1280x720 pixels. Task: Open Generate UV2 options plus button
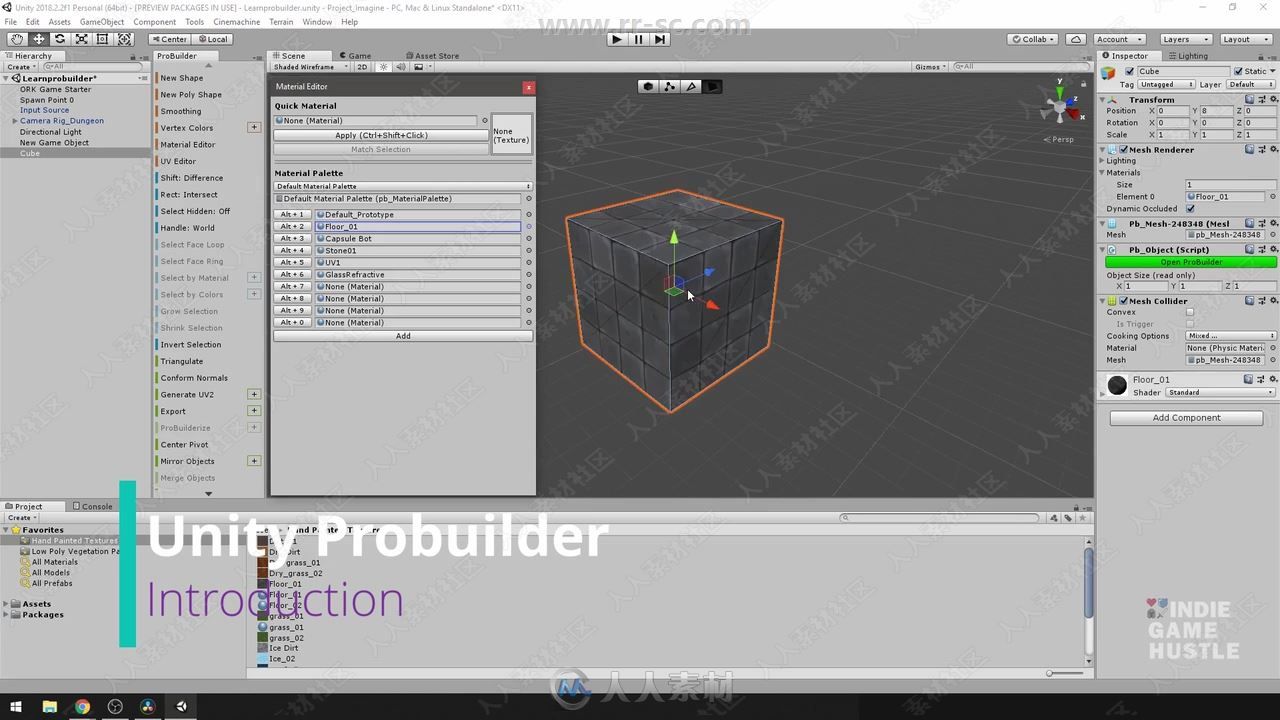point(254,394)
